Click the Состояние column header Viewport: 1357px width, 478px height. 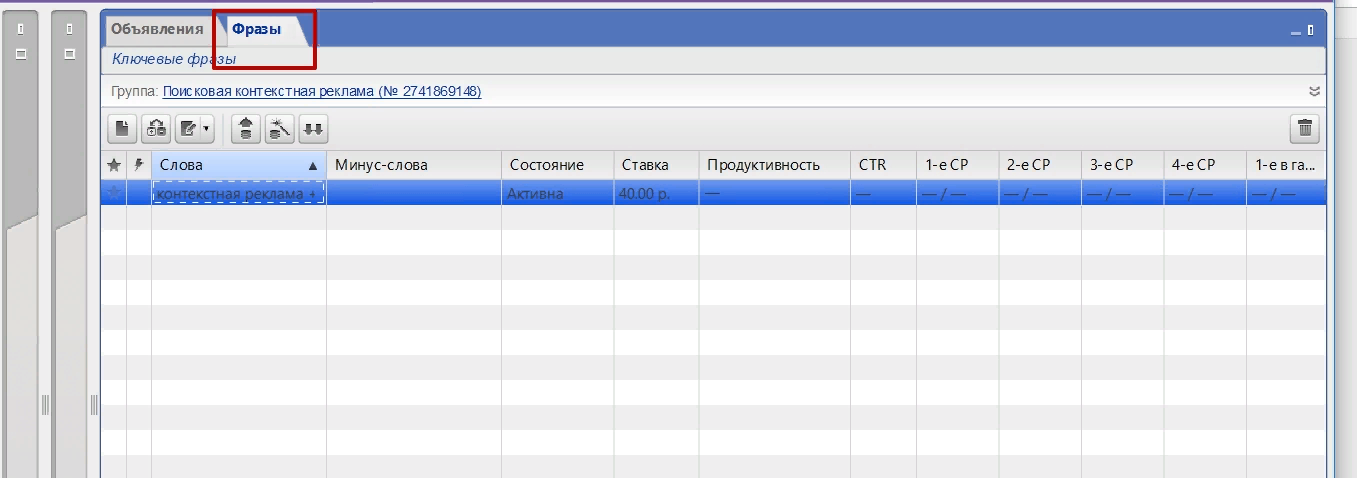click(x=558, y=165)
